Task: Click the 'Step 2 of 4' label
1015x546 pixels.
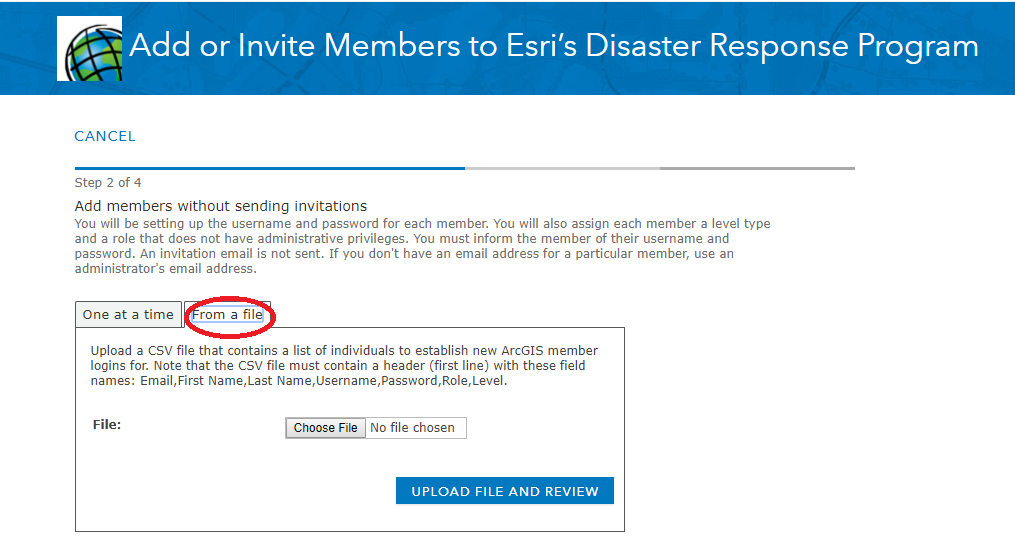Action: [108, 183]
